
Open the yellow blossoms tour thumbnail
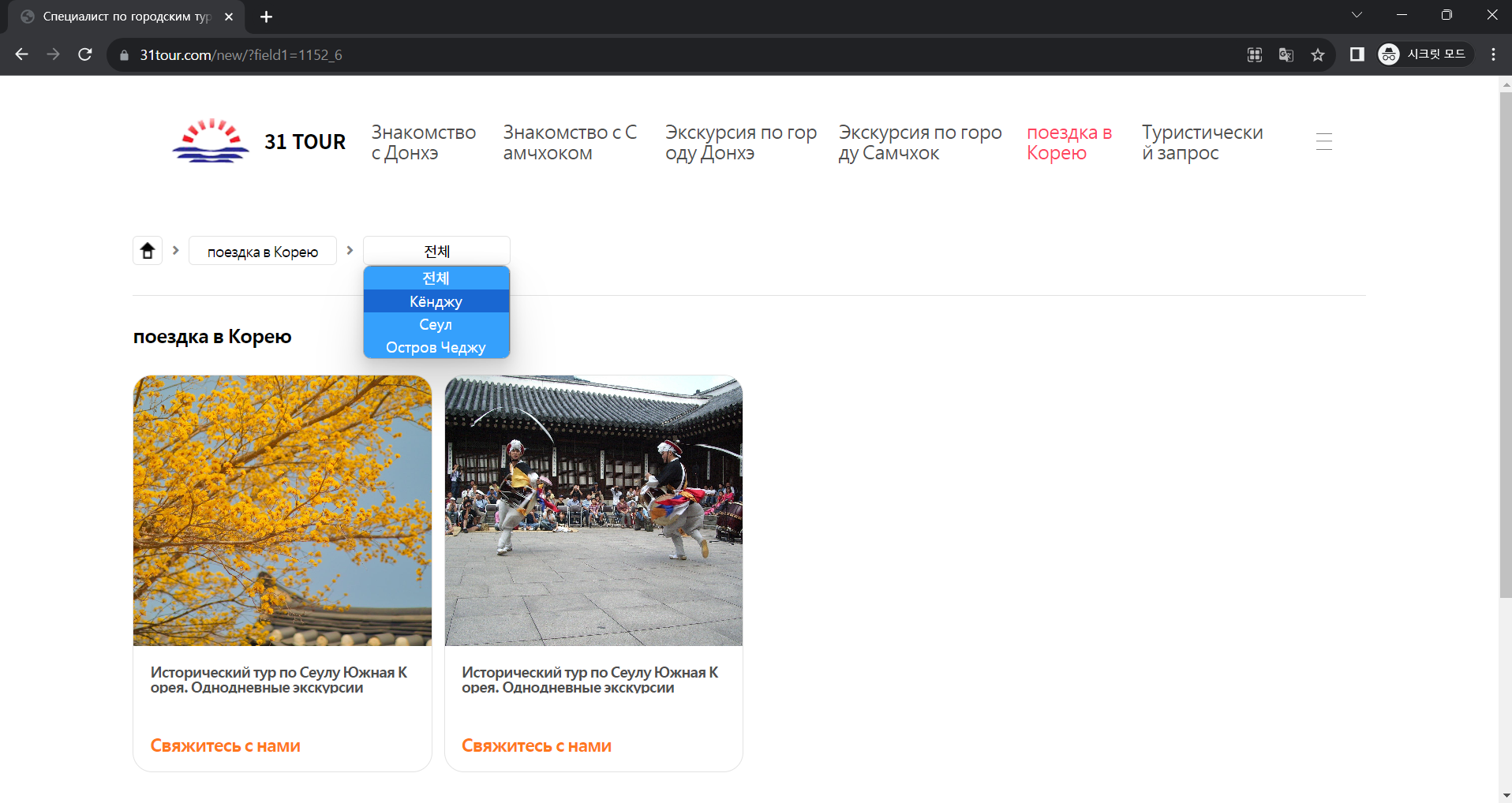coord(283,510)
